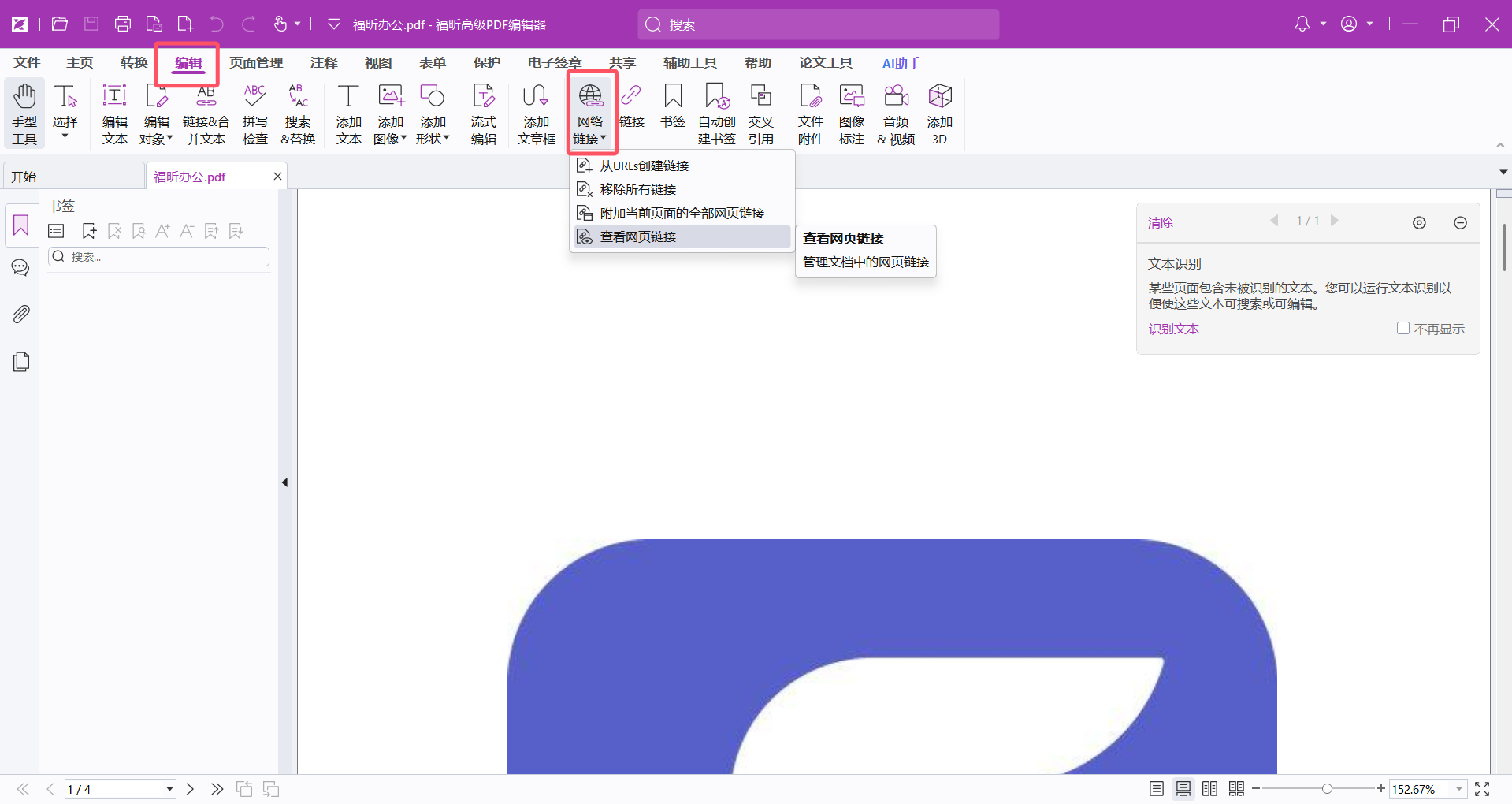Viewport: 1512px width, 804px height.
Task: Select the File Attachment (文件附件) tool
Action: [x=810, y=114]
